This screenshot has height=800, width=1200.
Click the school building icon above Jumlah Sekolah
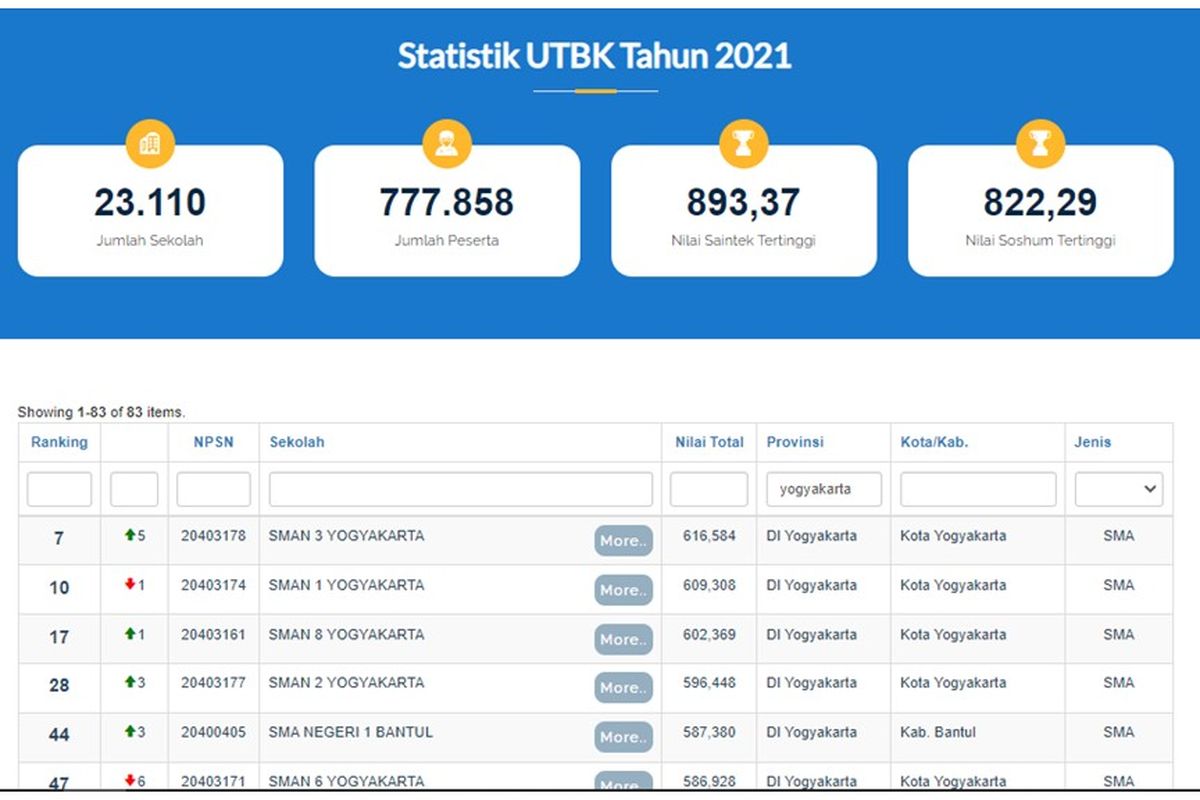[150, 144]
